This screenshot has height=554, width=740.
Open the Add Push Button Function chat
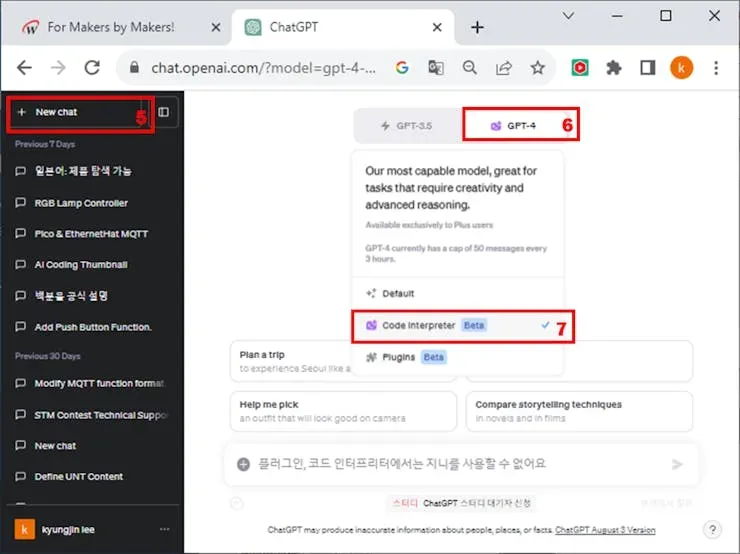pyautogui.click(x=92, y=327)
